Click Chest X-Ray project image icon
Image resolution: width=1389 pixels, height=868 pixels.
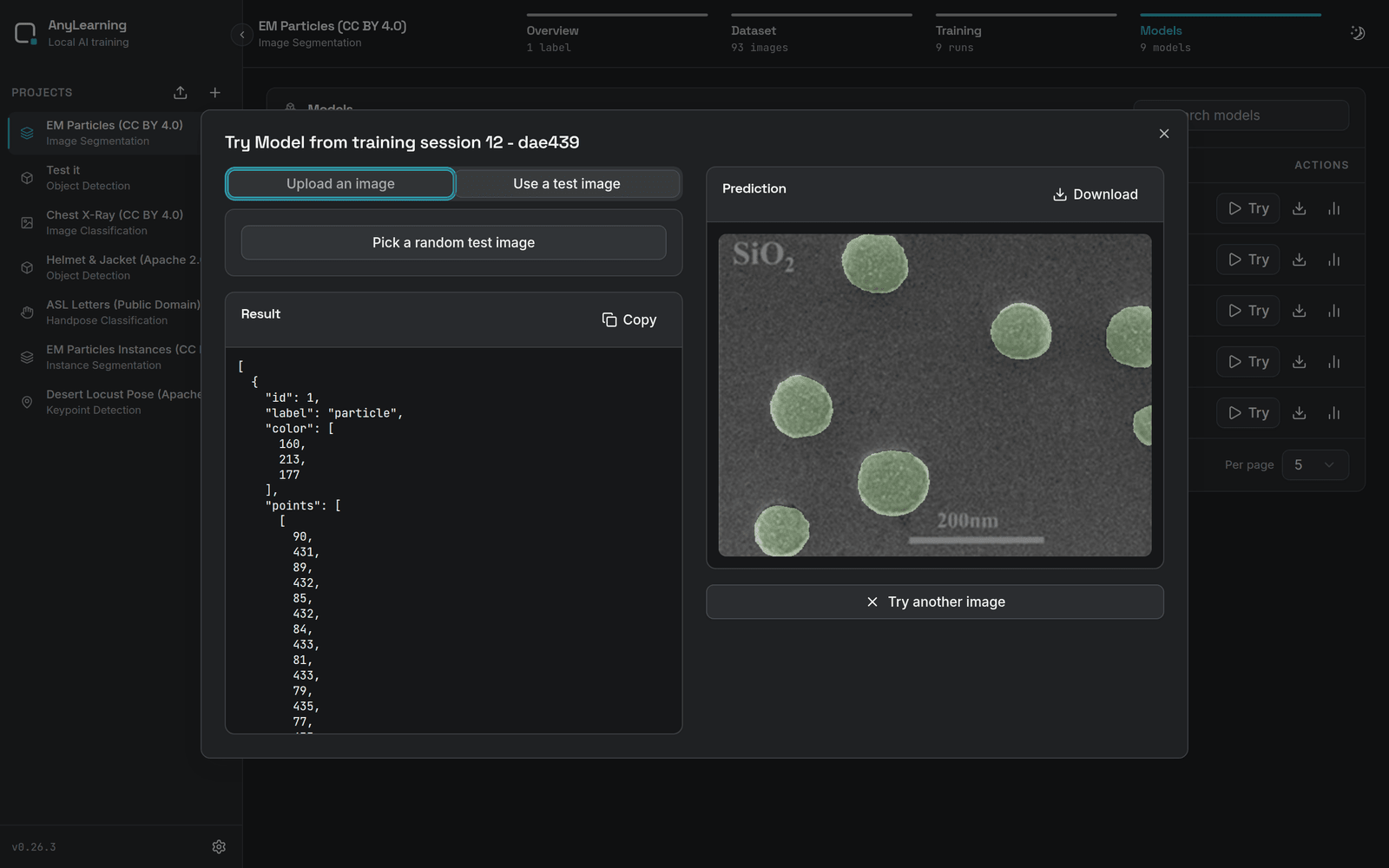tap(27, 223)
